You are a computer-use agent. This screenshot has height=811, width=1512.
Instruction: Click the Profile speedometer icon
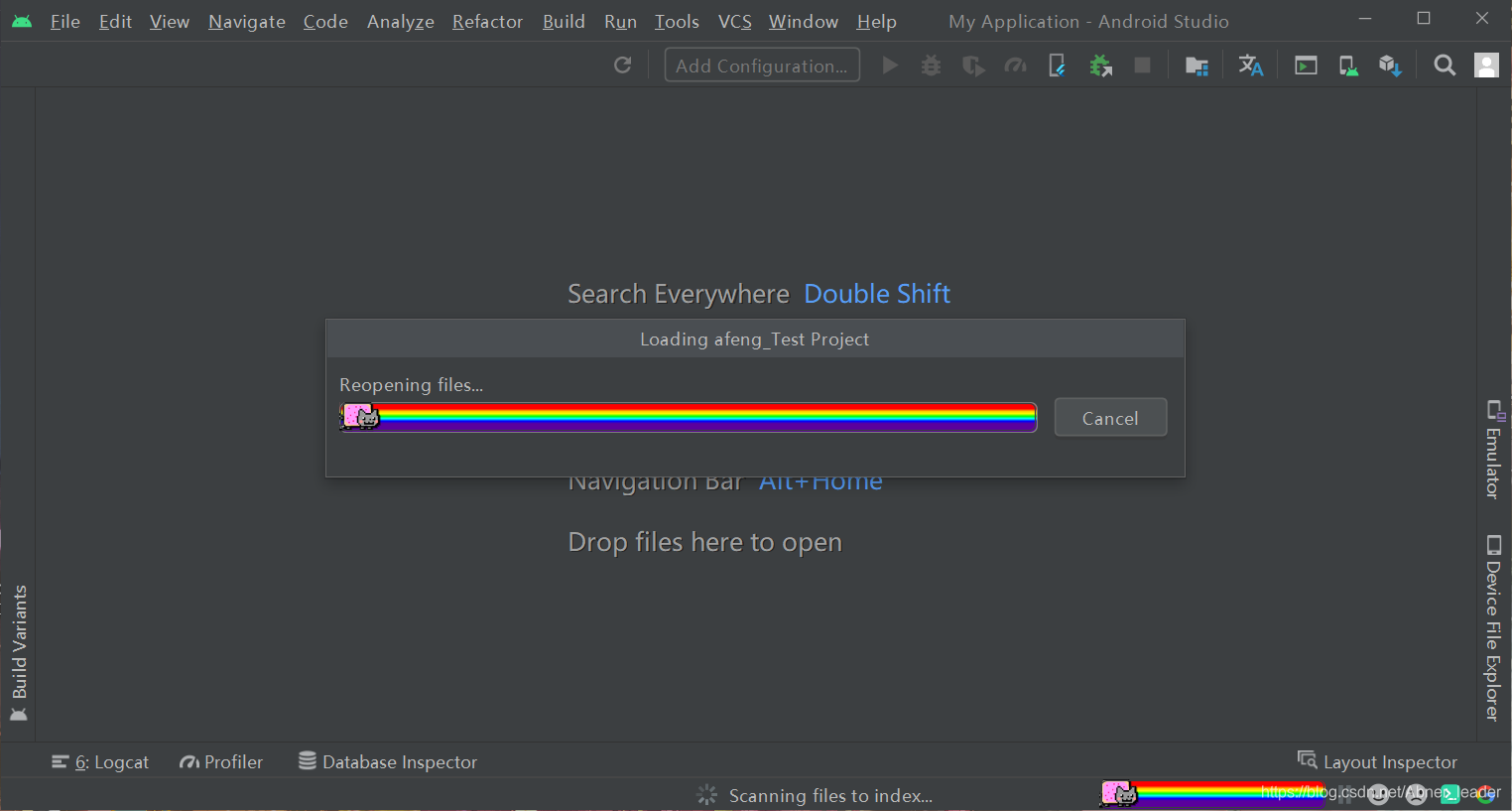[1015, 66]
